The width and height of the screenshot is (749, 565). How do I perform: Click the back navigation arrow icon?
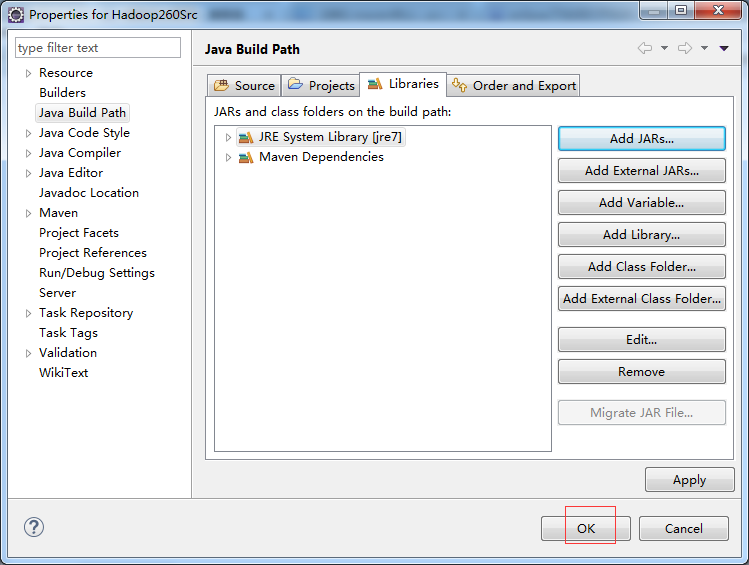click(x=645, y=48)
